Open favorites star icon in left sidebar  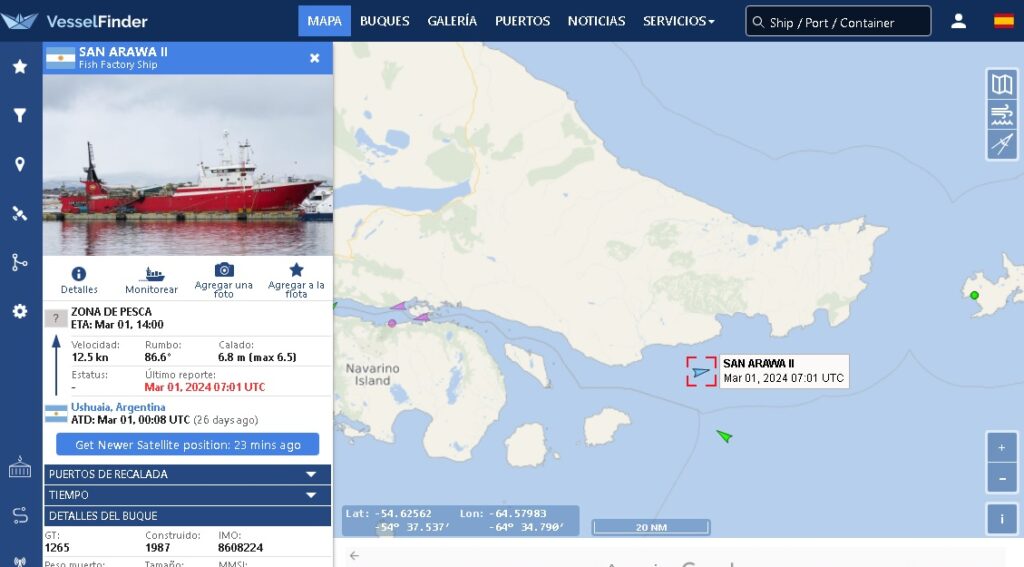point(20,66)
